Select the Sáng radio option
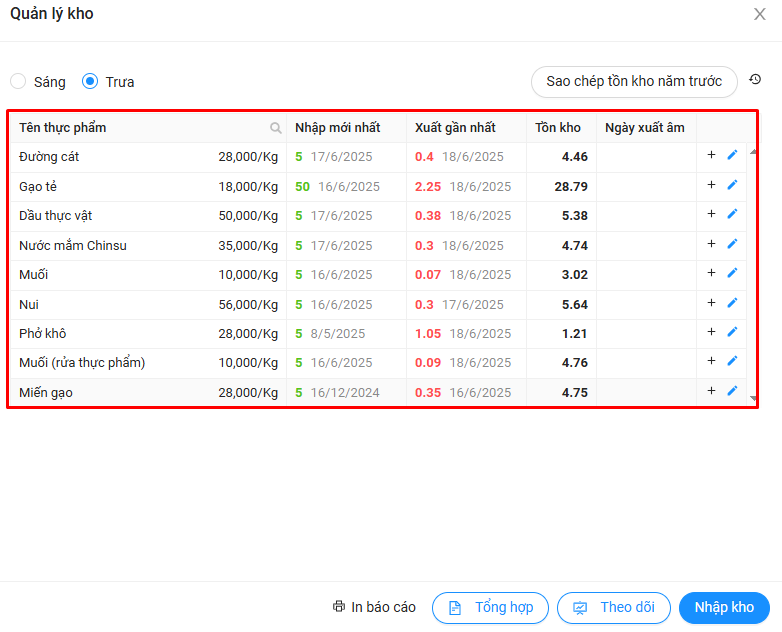 (x=19, y=81)
